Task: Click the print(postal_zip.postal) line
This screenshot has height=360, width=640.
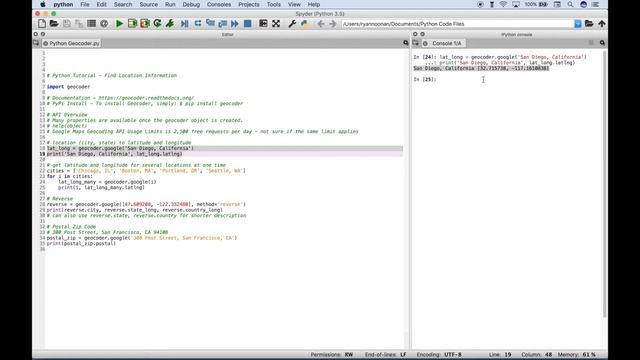Action: 81,243
